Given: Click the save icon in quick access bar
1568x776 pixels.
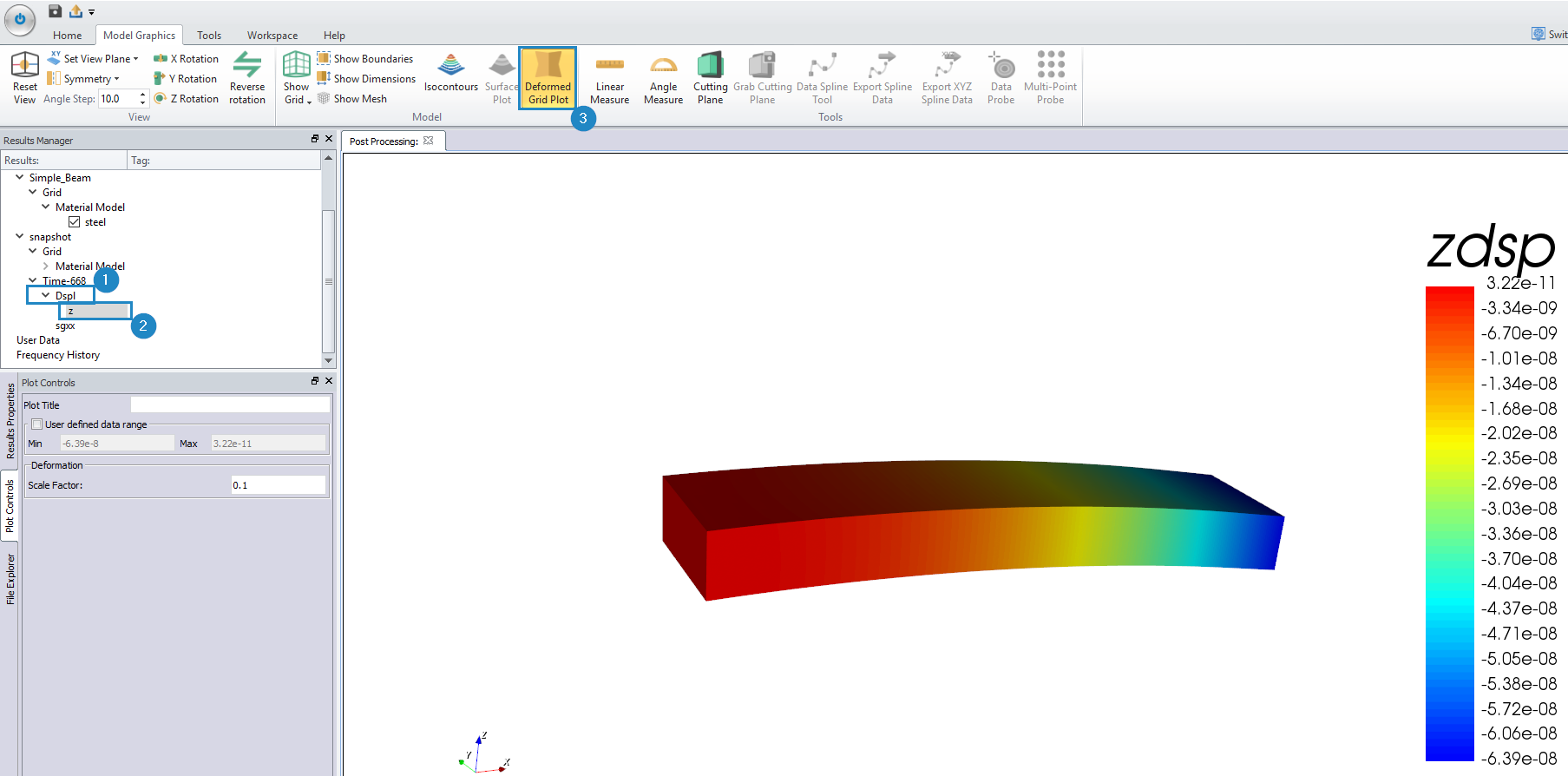Looking at the screenshot, I should pyautogui.click(x=55, y=11).
